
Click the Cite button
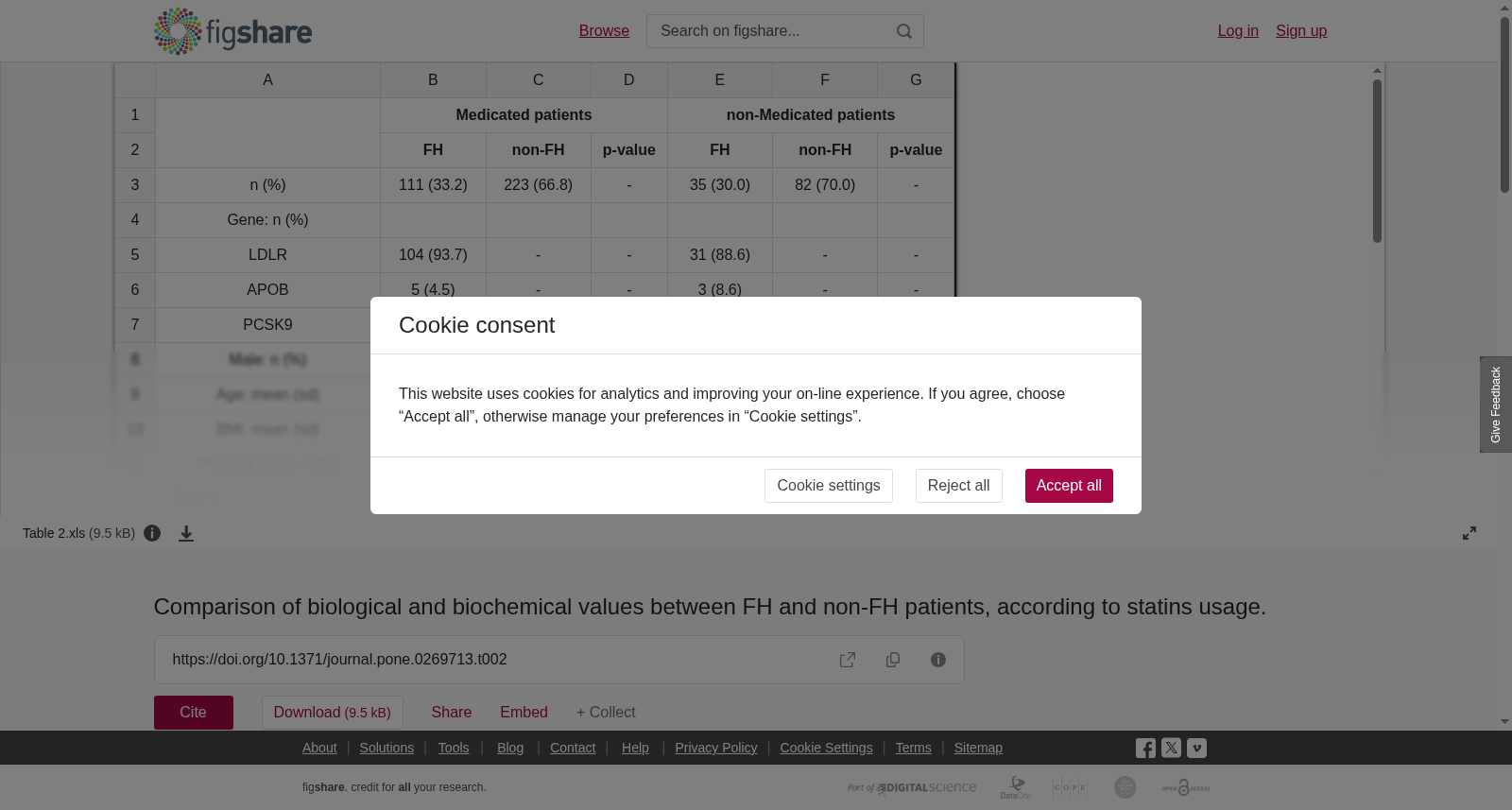[194, 713]
